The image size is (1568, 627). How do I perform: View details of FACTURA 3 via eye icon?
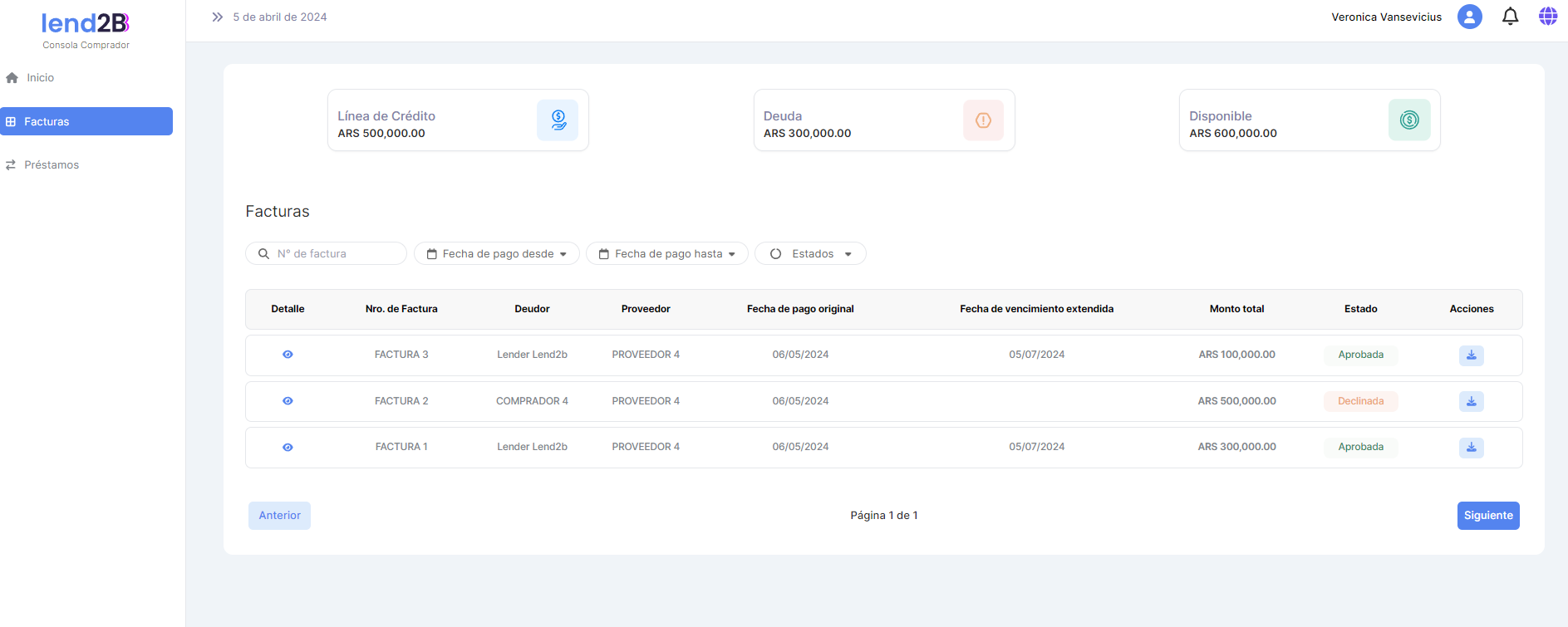pyautogui.click(x=288, y=355)
